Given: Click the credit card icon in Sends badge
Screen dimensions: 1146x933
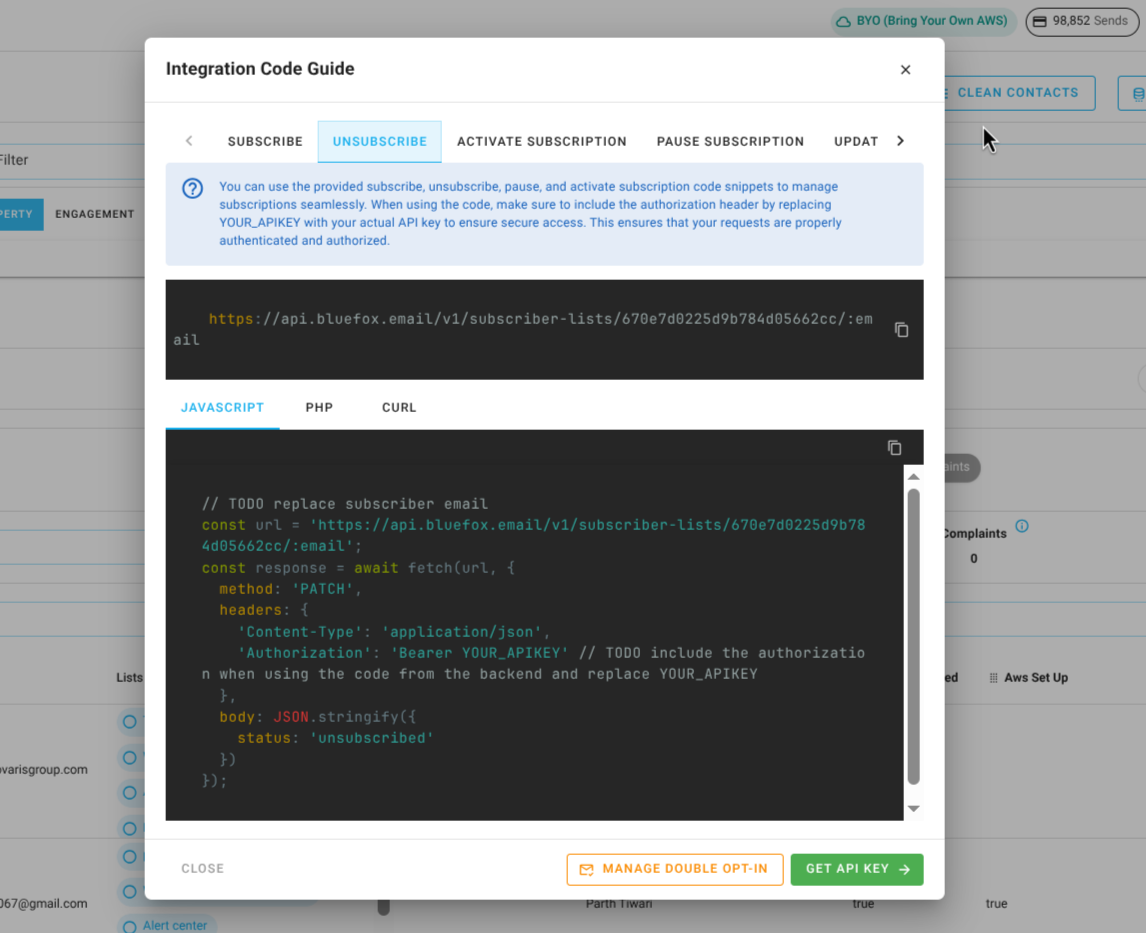Looking at the screenshot, I should pos(1039,21).
